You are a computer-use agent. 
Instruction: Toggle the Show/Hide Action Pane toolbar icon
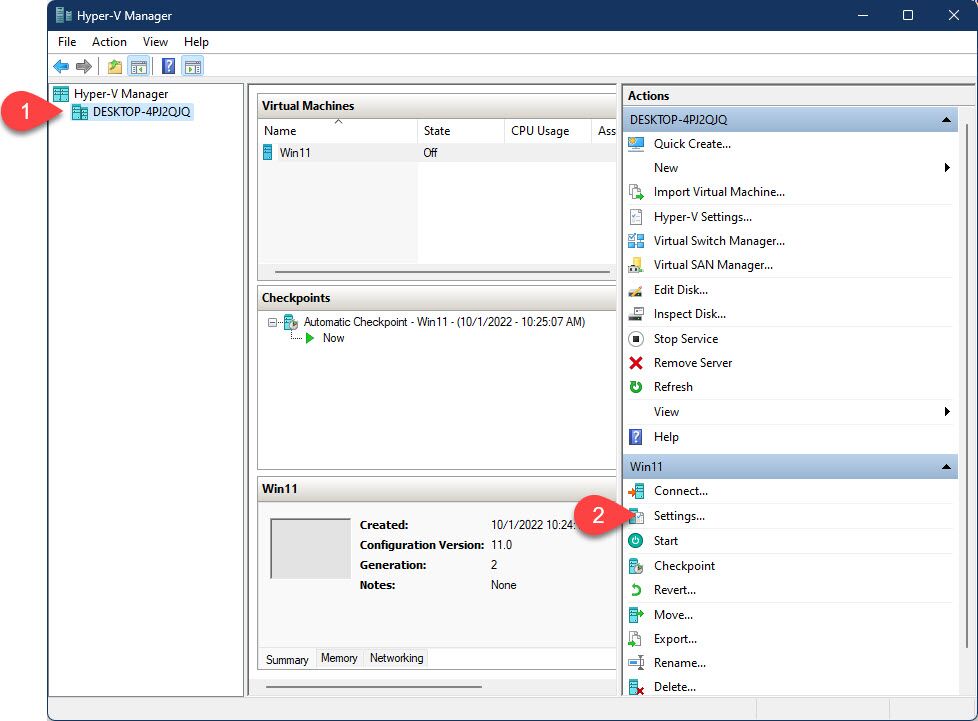click(193, 66)
